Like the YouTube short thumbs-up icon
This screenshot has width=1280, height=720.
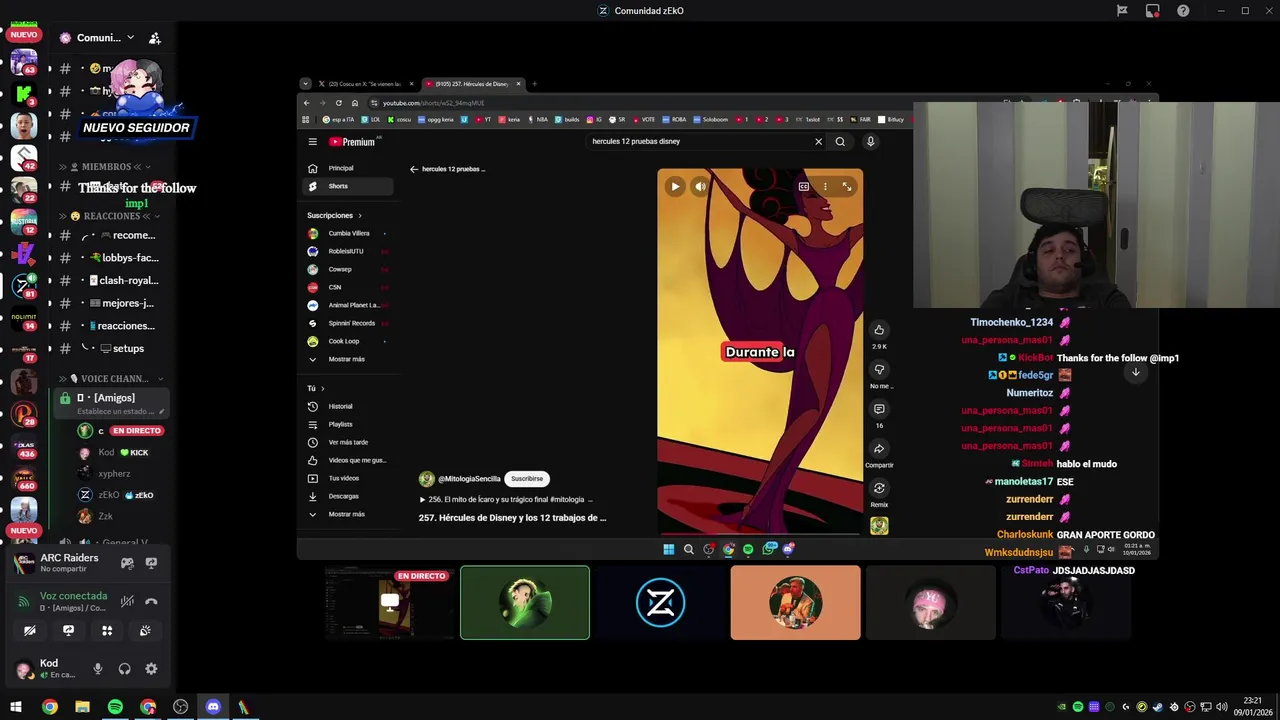879,330
